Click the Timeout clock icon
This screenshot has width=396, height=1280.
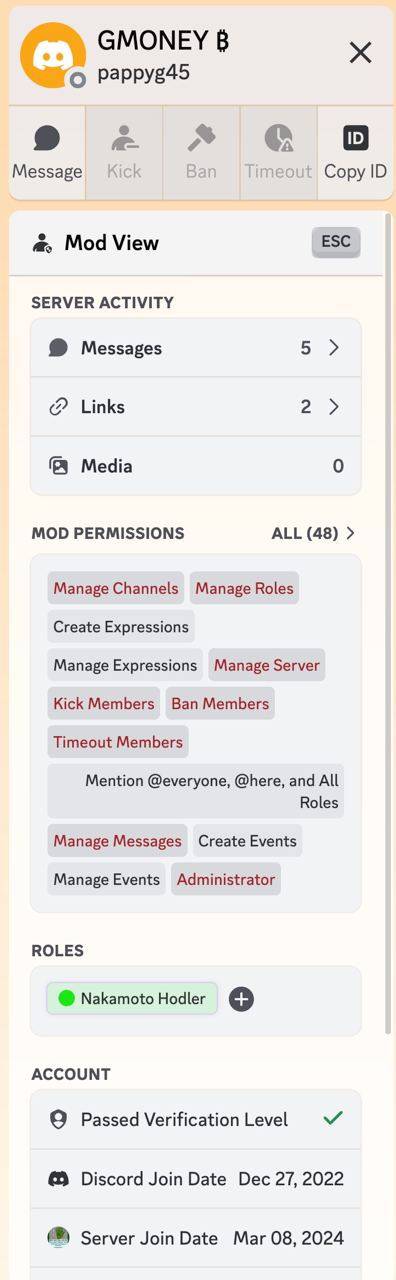click(x=278, y=138)
